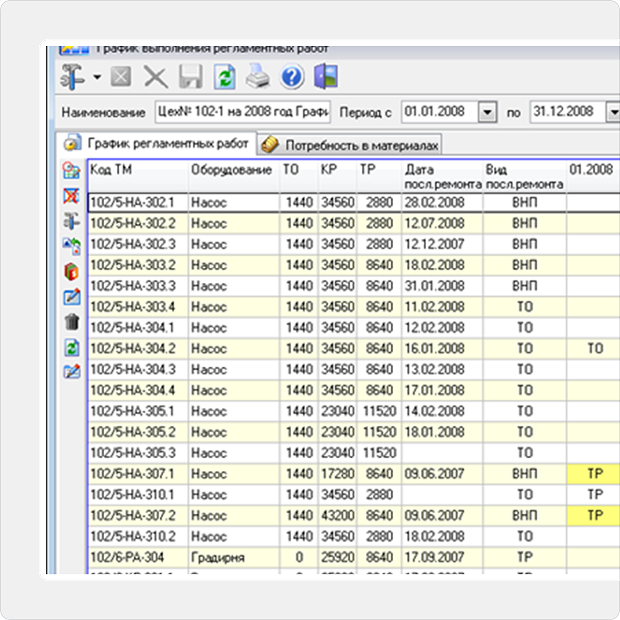Image resolution: width=620 pixels, height=620 pixels.
Task: Click the 01.01.2008 start date field
Action: pos(439,112)
